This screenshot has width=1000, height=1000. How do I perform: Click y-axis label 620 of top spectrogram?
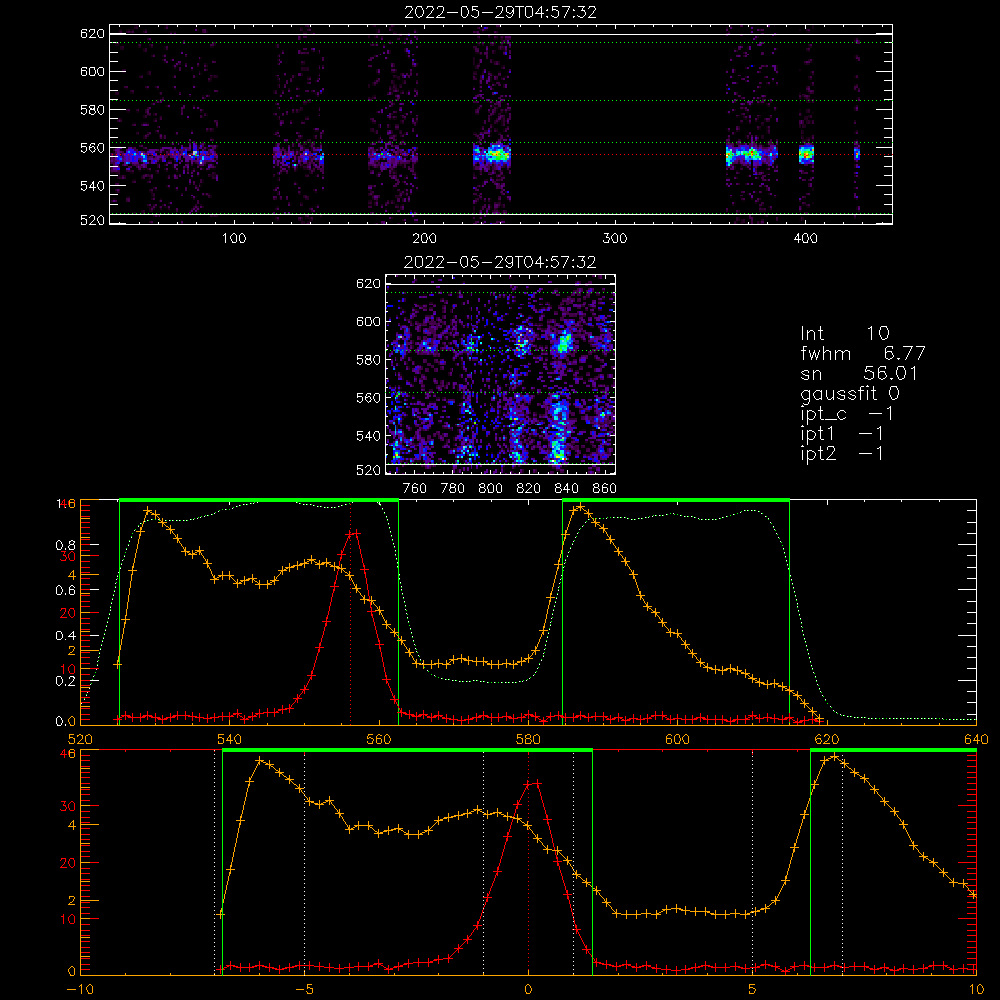pos(92,34)
